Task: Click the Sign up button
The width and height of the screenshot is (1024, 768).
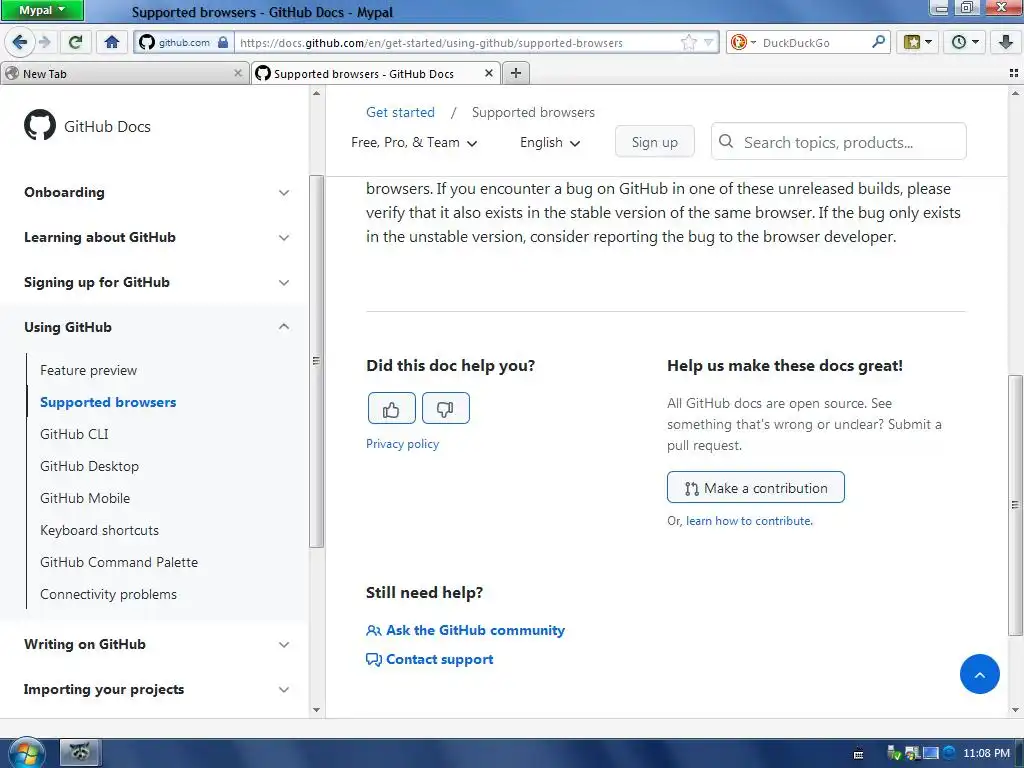Action: (x=654, y=142)
